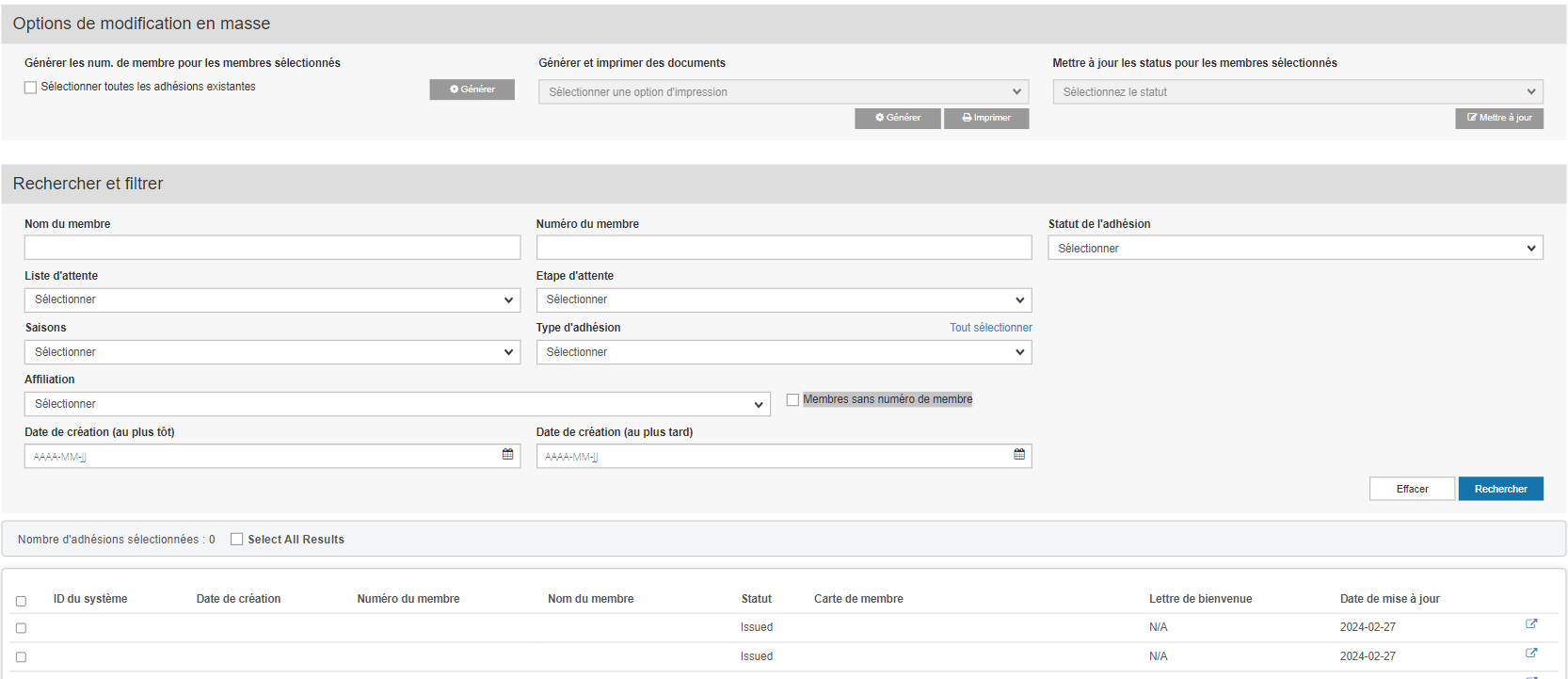This screenshot has height=679, width=1568.
Task: Open the print option dropdown
Action: [x=782, y=92]
